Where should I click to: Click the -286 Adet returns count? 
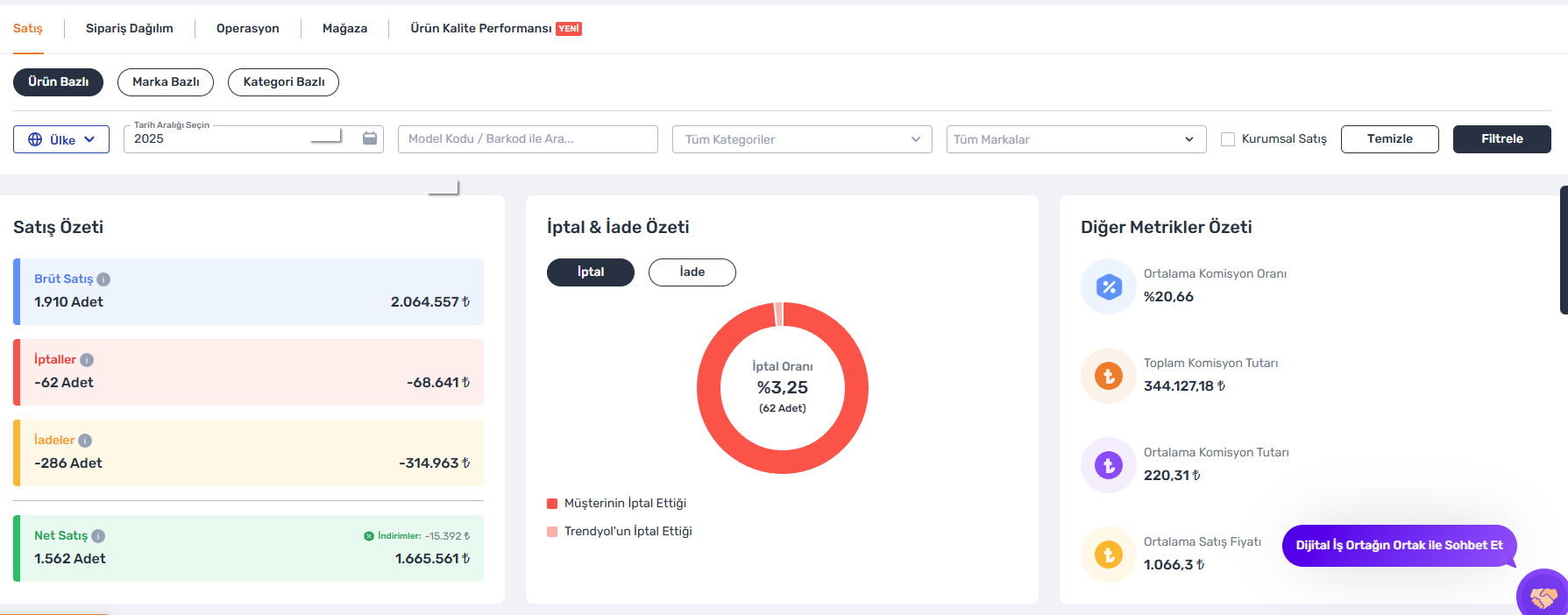coord(68,463)
